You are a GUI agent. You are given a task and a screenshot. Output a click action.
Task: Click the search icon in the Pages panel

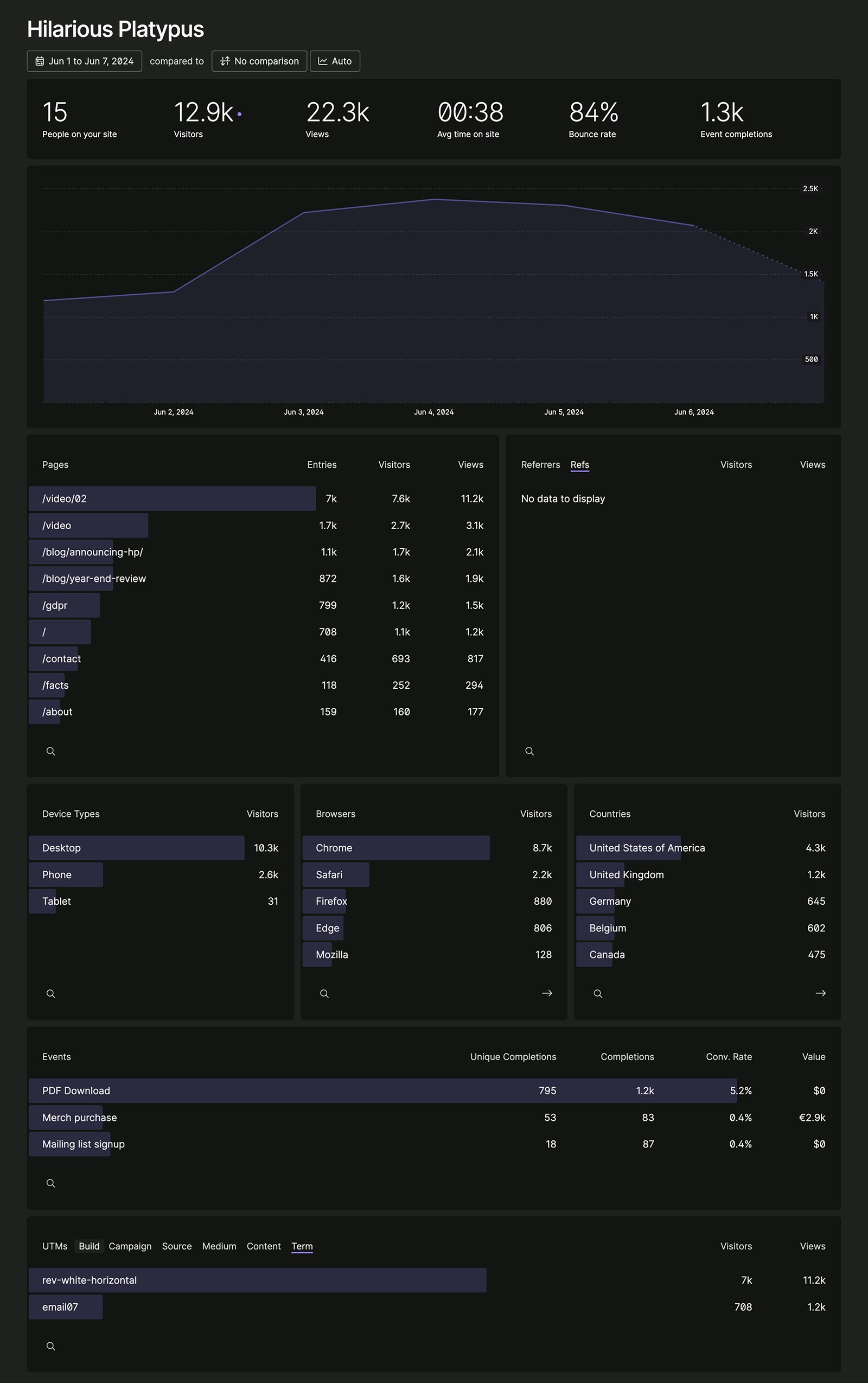click(x=50, y=751)
